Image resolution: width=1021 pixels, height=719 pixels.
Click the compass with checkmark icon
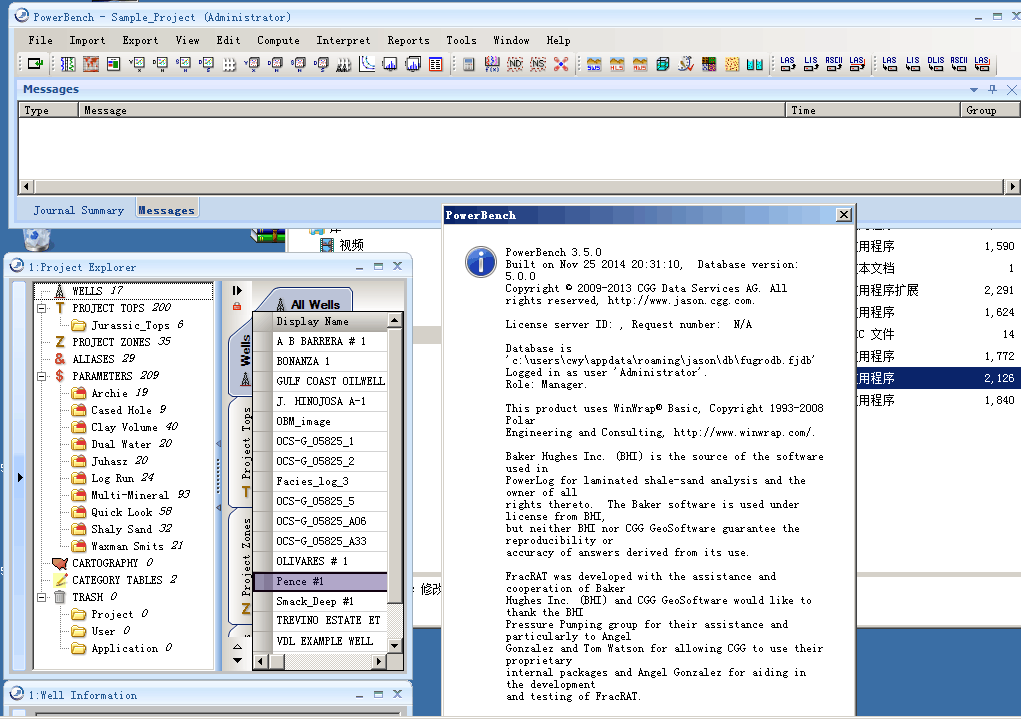[686, 64]
